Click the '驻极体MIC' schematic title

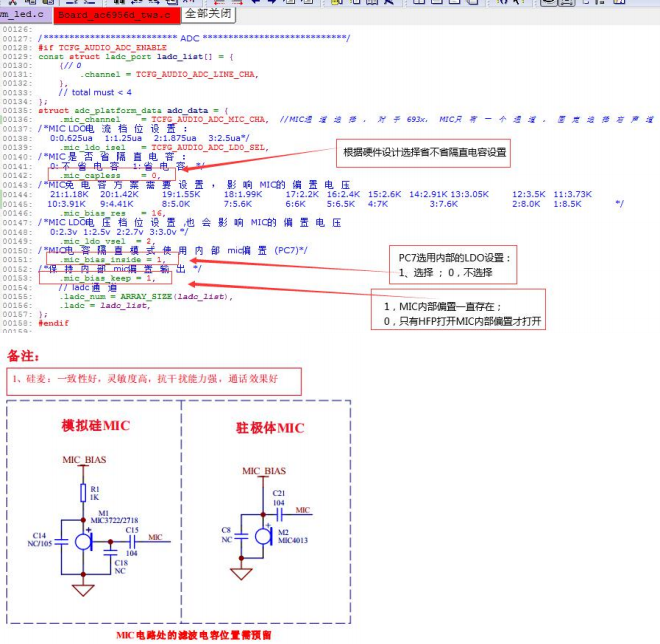[x=270, y=428]
